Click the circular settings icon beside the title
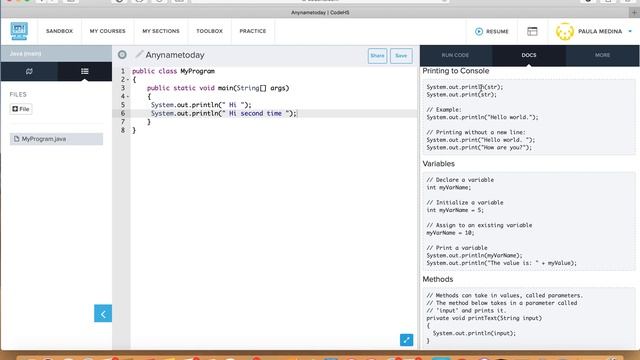640x360 pixels. (x=122, y=55)
